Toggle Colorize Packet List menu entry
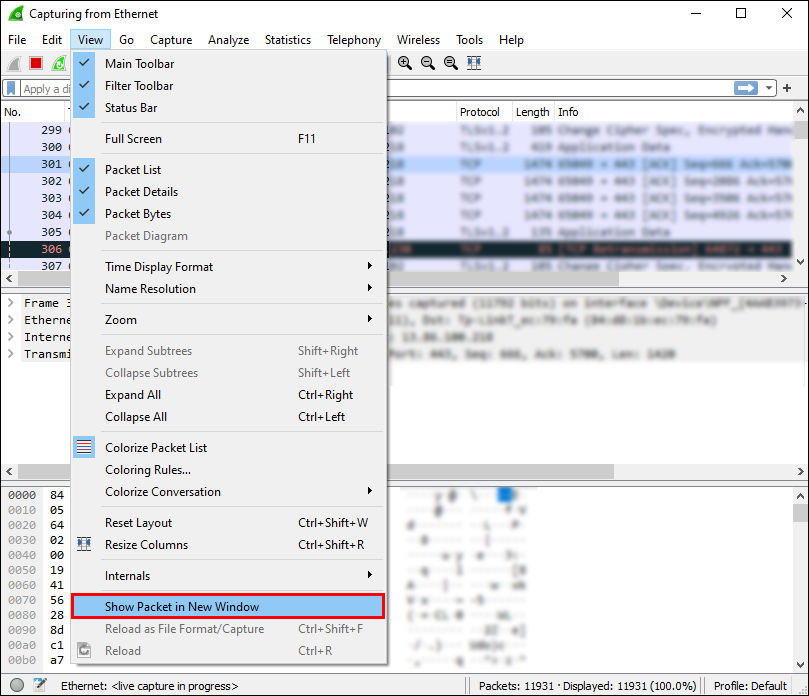 [x=227, y=447]
